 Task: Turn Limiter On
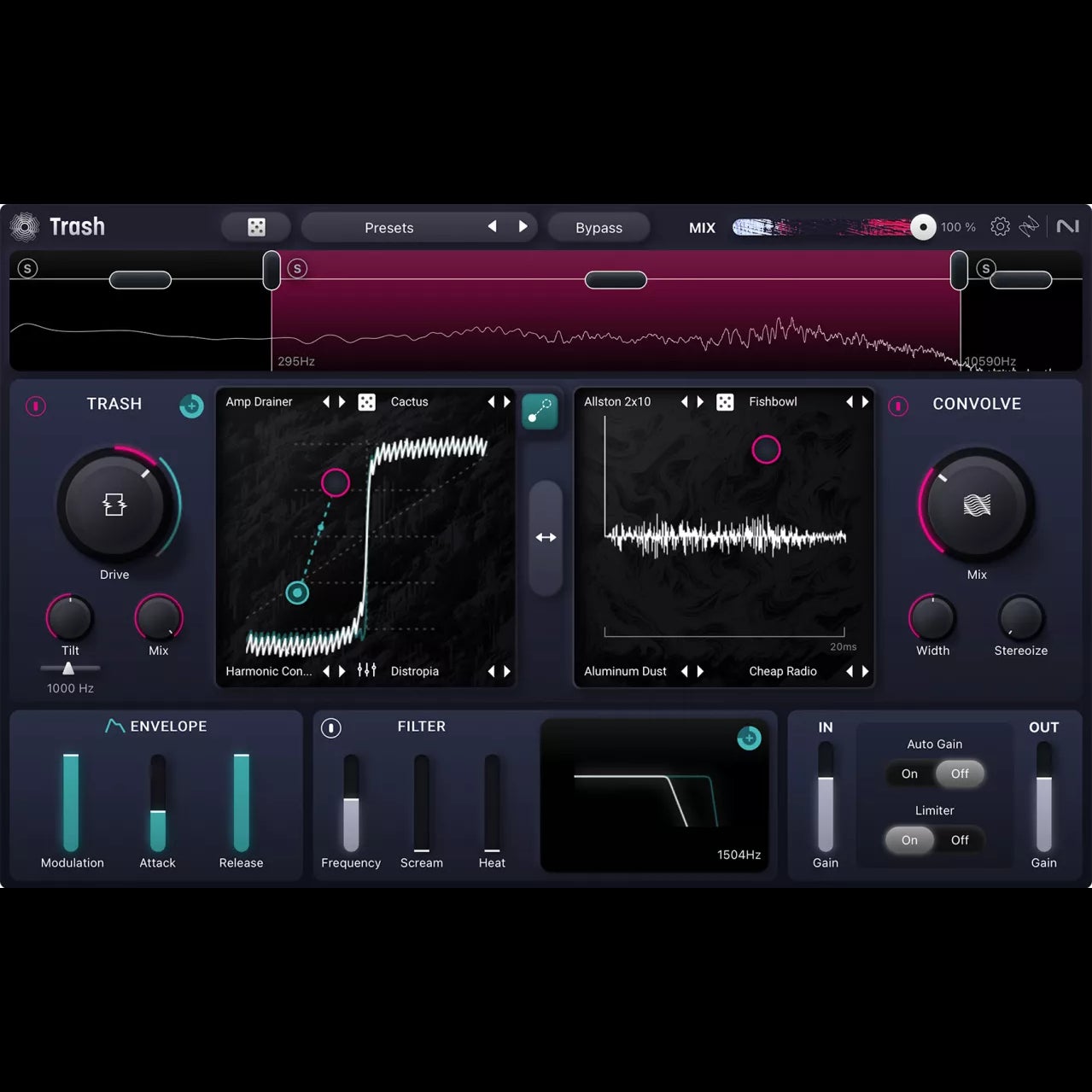point(909,840)
